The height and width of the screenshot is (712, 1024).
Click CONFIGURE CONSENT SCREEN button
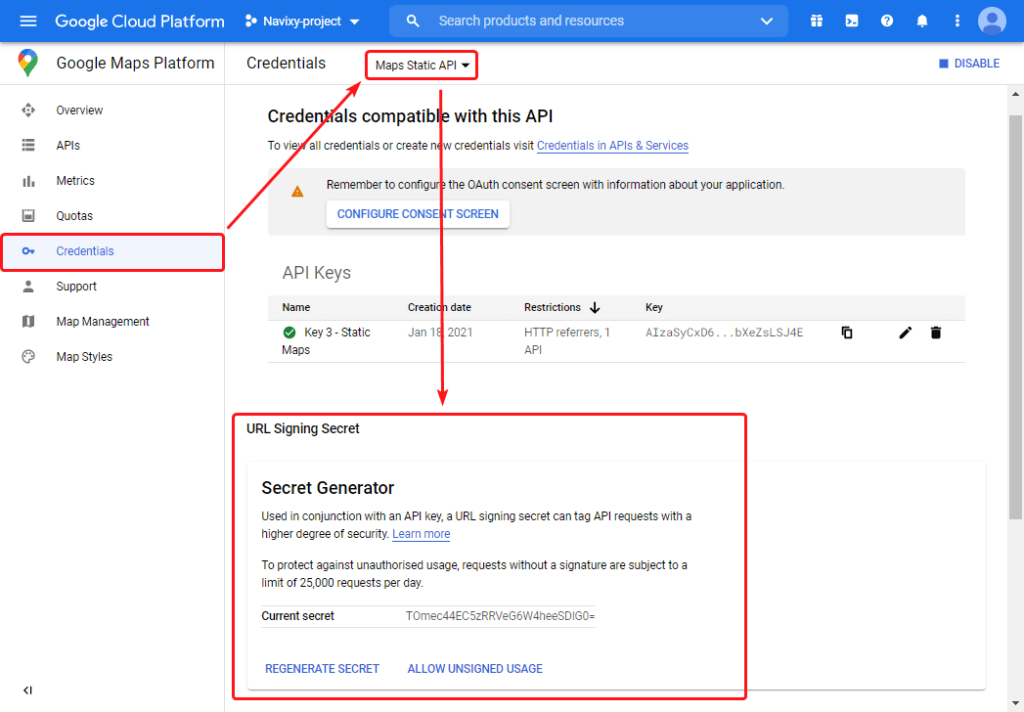418,214
